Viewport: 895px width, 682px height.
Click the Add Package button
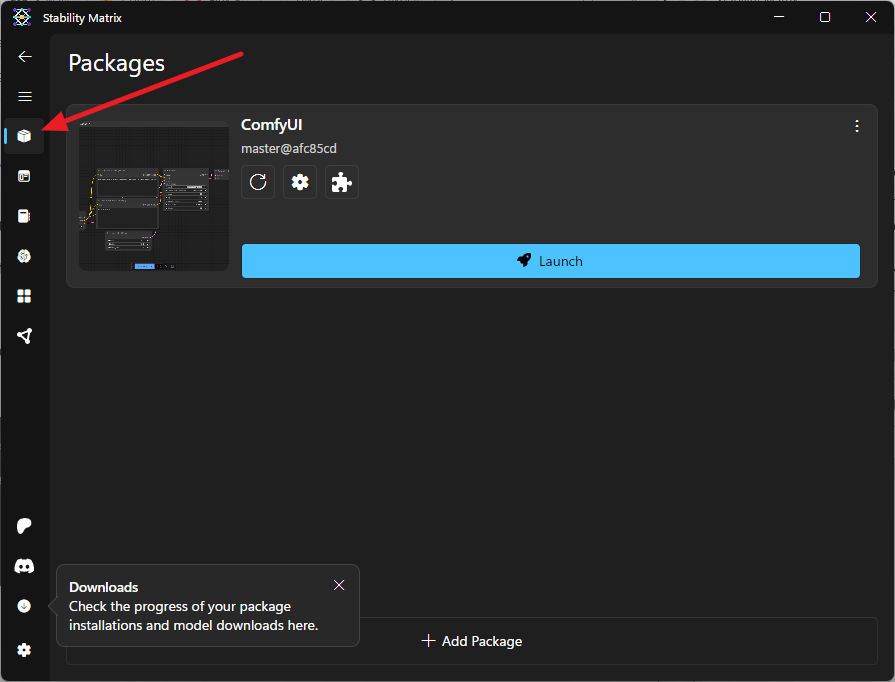coord(471,641)
